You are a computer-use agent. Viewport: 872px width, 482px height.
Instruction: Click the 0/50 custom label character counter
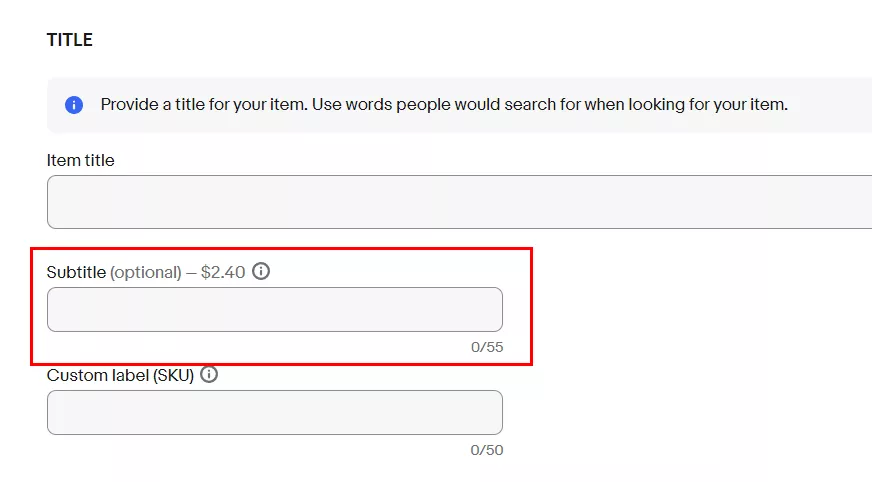[487, 450]
